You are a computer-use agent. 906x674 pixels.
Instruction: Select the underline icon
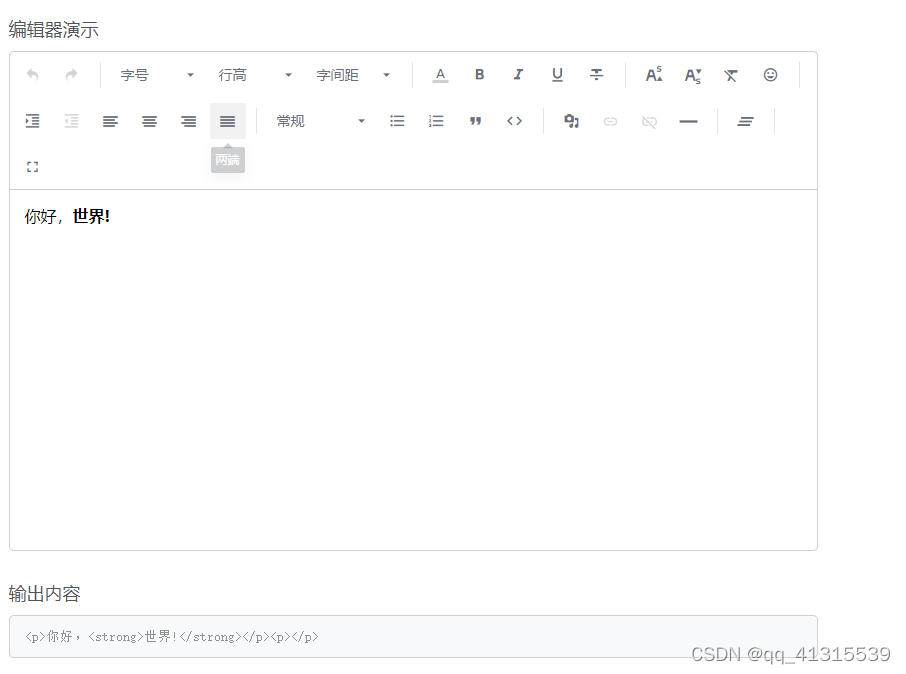557,75
